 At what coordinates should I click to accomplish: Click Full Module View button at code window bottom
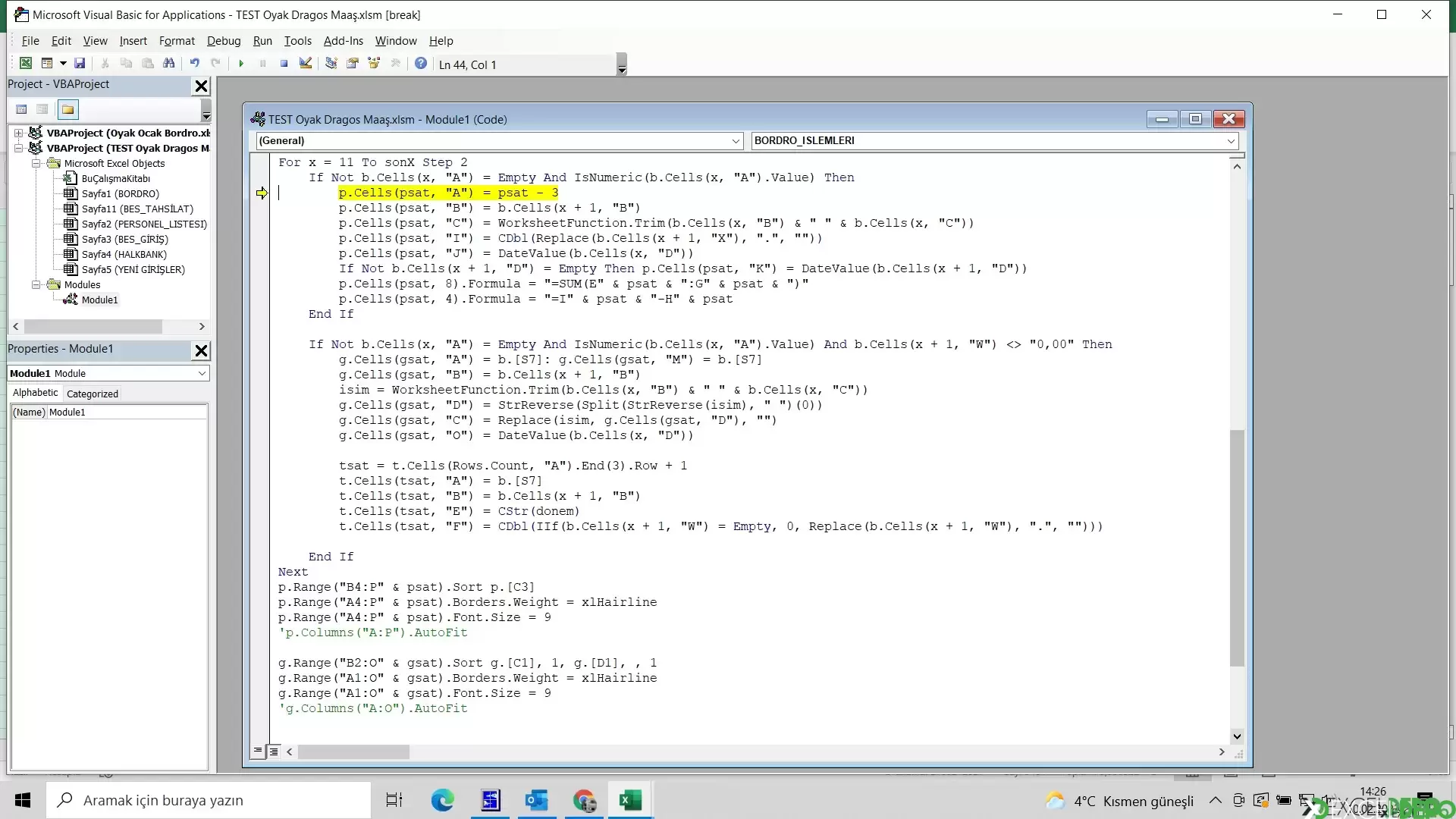274,752
